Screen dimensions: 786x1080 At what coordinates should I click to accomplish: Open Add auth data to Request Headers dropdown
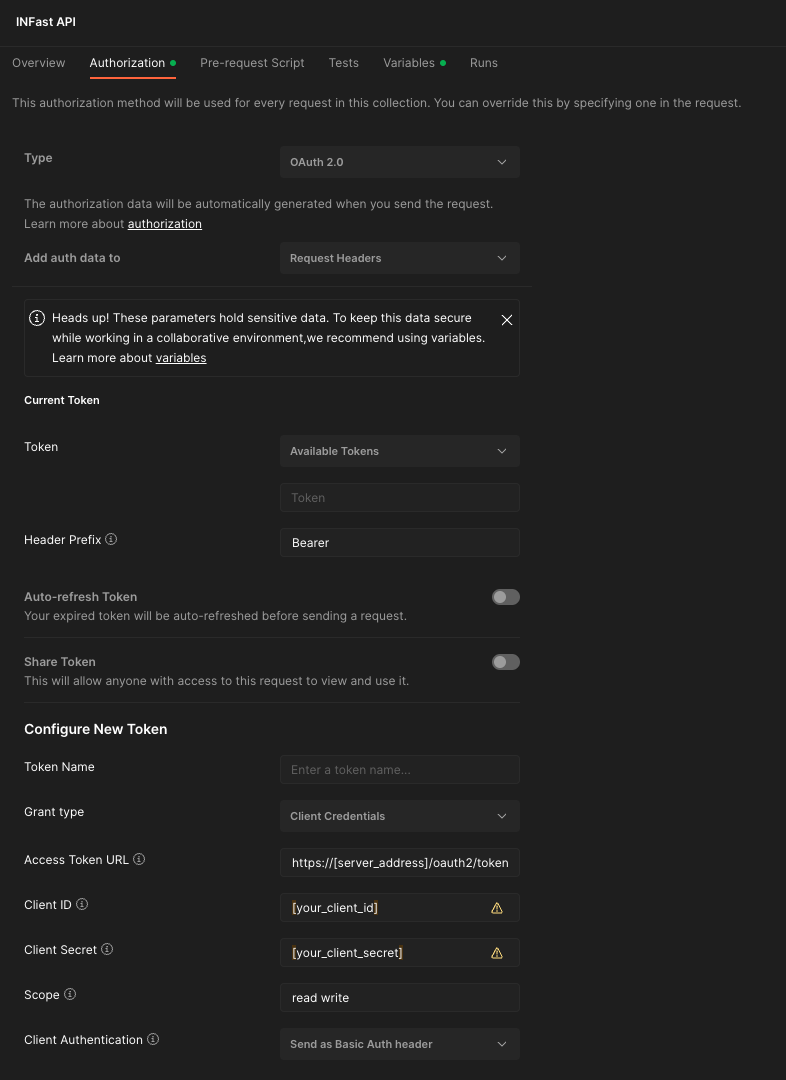400,258
